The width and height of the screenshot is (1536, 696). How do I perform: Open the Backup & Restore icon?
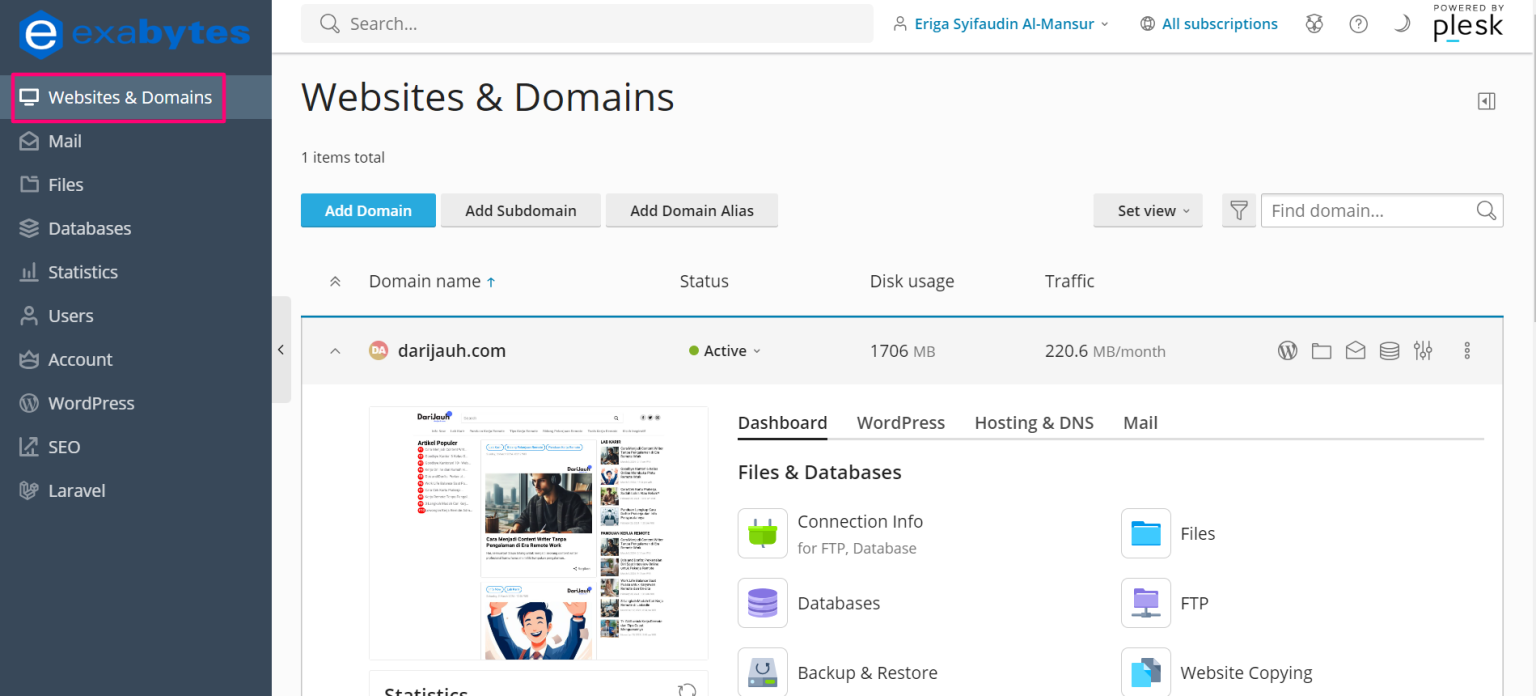[x=762, y=672]
